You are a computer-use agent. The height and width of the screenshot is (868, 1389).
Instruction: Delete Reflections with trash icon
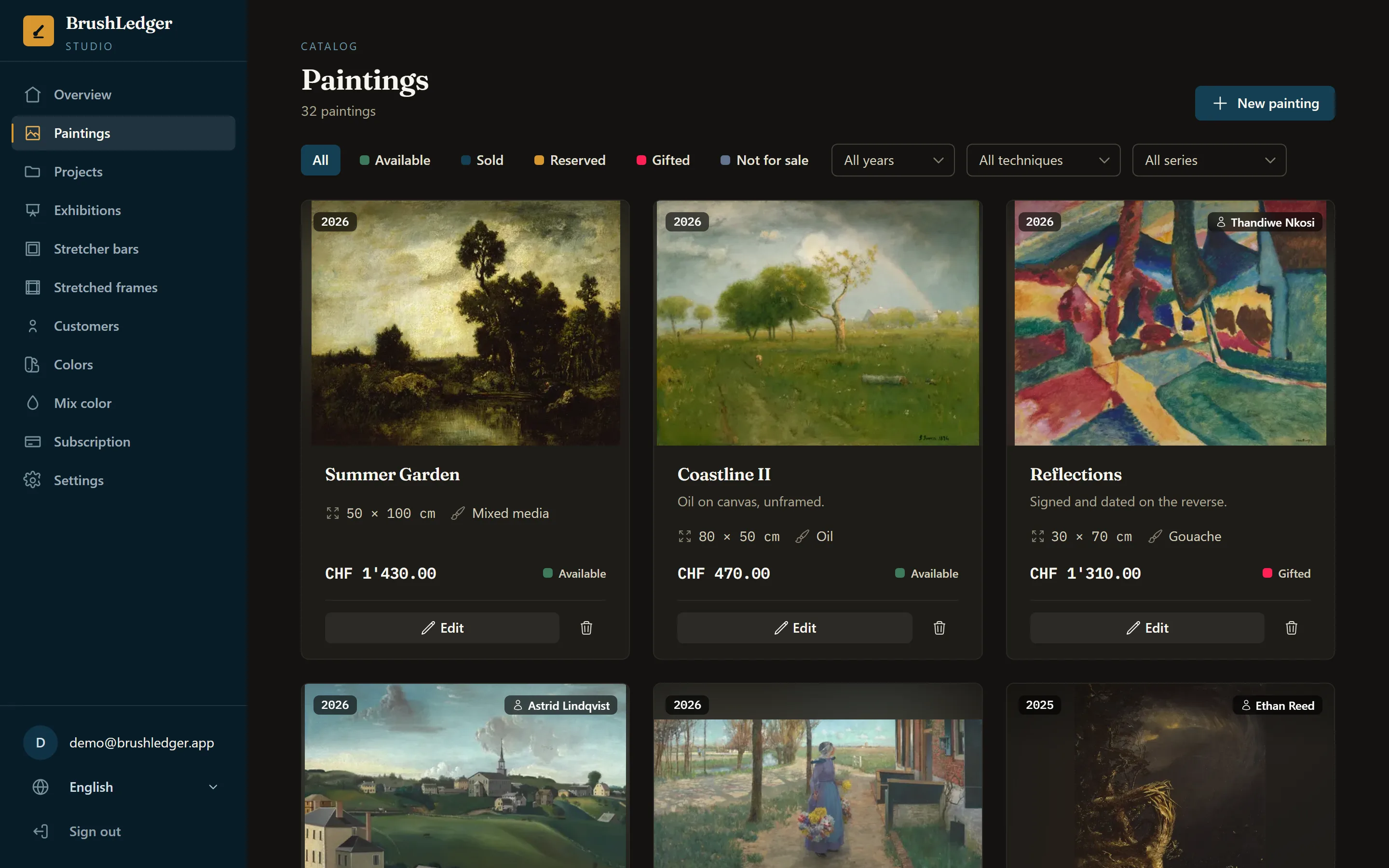1292,627
